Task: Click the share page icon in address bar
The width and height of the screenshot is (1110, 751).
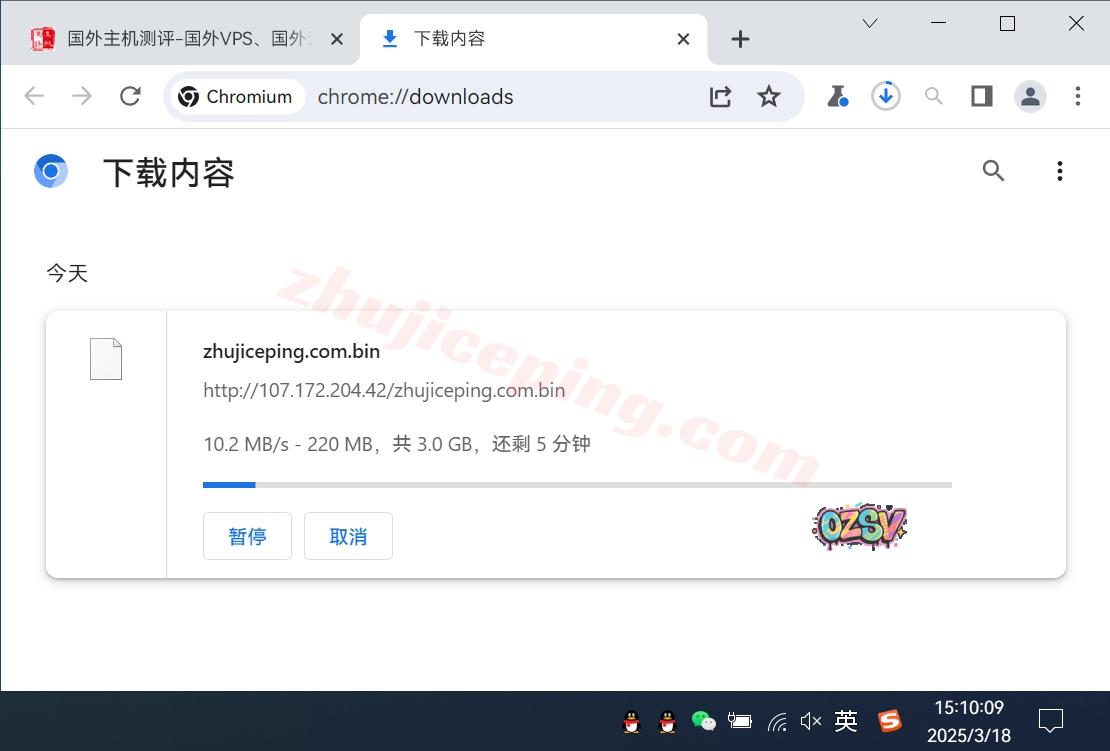Action: pyautogui.click(x=720, y=96)
